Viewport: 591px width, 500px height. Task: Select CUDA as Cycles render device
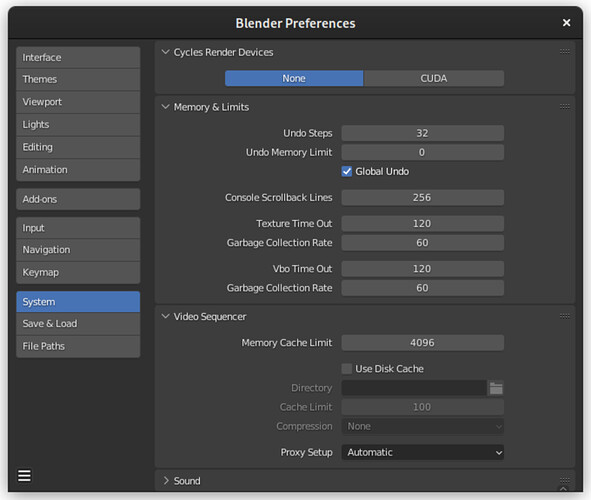[434, 78]
